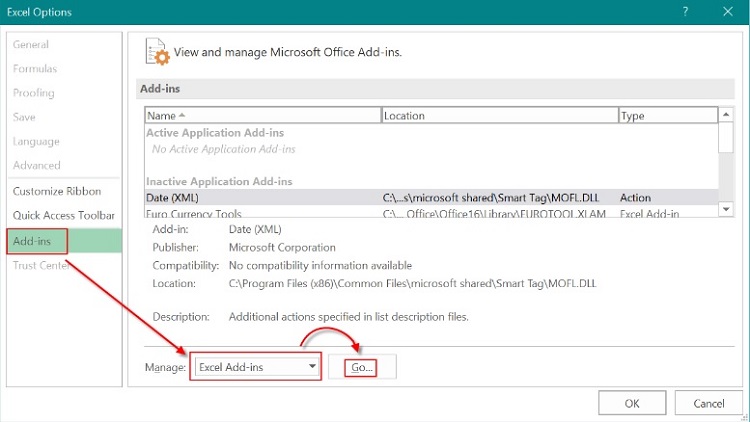Select the General category
The width and height of the screenshot is (750, 422).
coord(31,44)
